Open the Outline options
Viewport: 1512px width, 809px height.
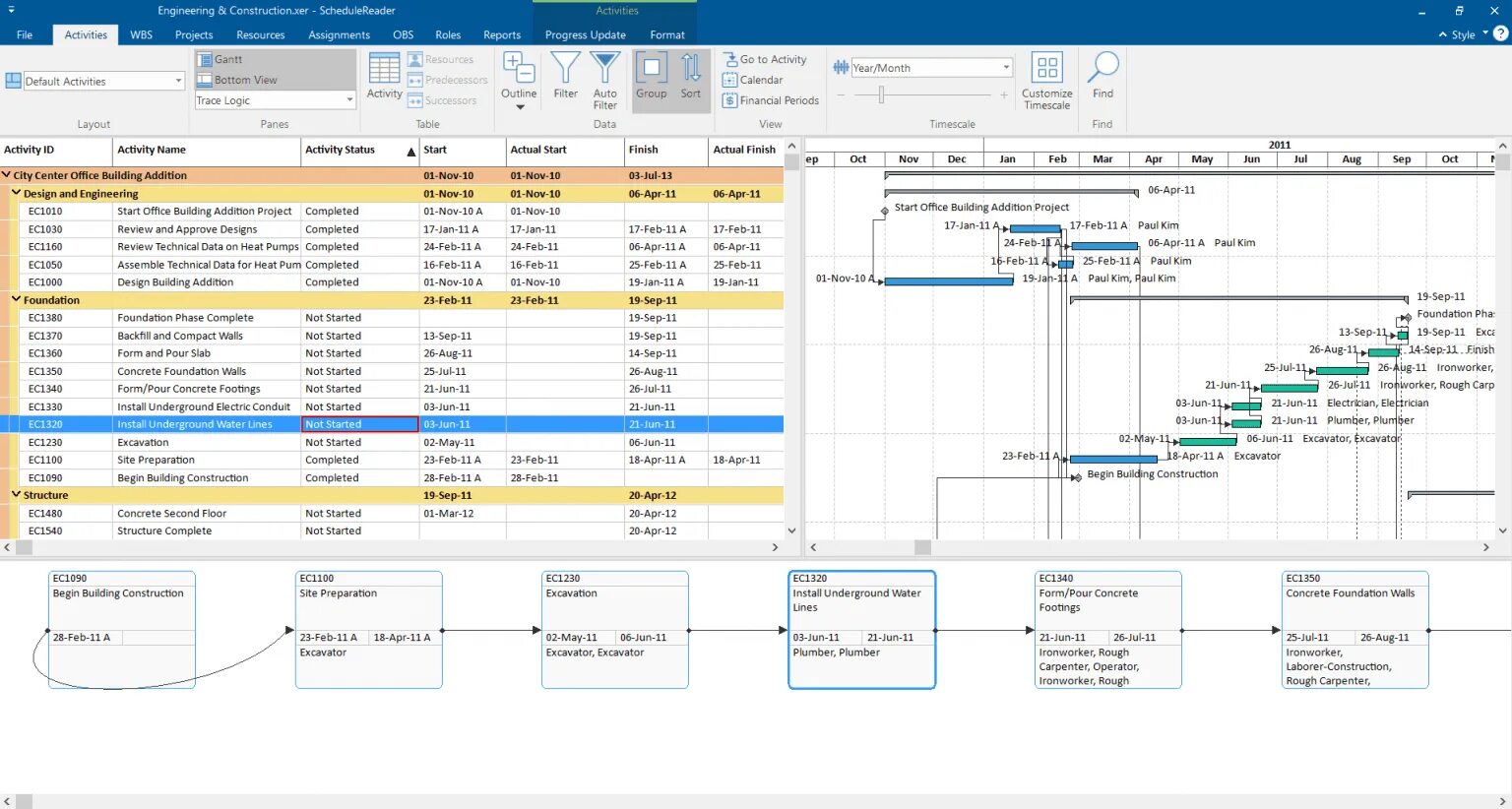(519, 81)
